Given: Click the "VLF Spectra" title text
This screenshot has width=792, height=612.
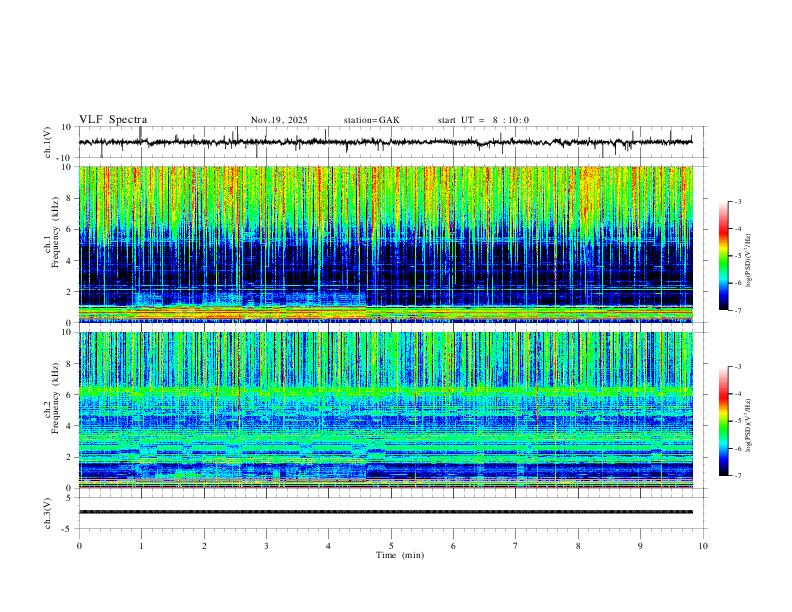Looking at the screenshot, I should [113, 120].
